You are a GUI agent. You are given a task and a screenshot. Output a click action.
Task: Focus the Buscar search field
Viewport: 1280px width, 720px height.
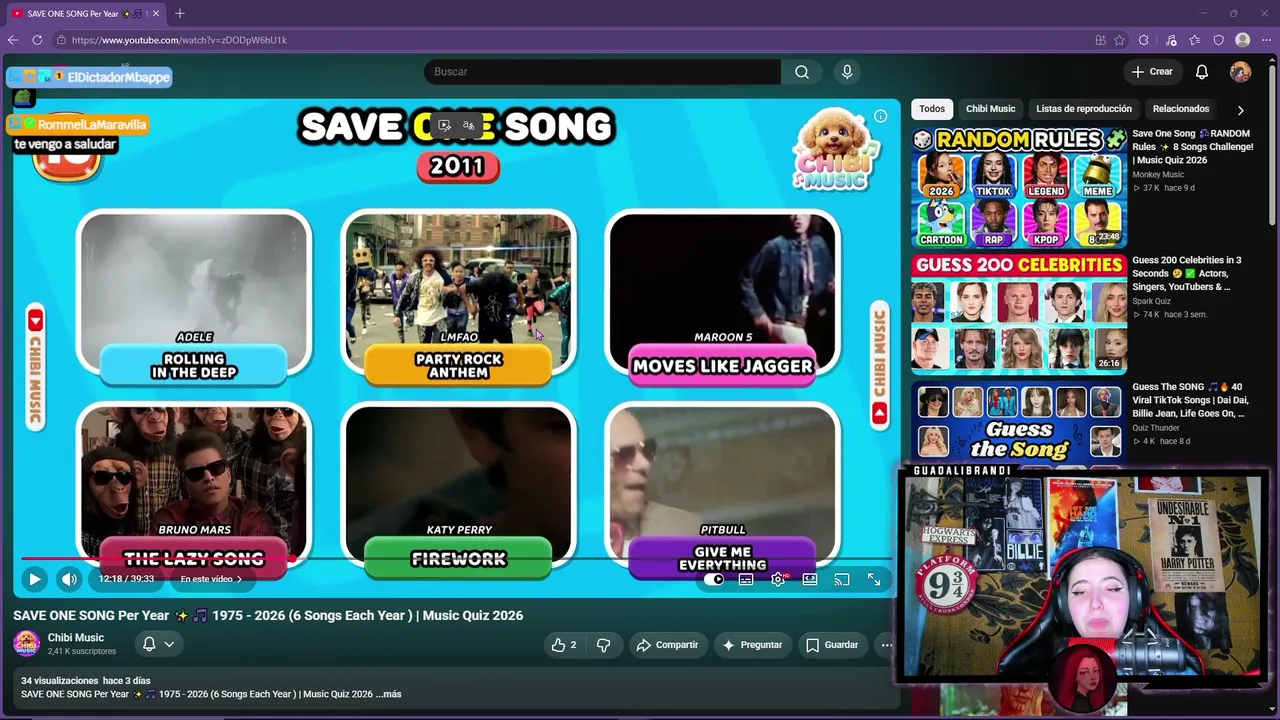pyautogui.click(x=603, y=72)
